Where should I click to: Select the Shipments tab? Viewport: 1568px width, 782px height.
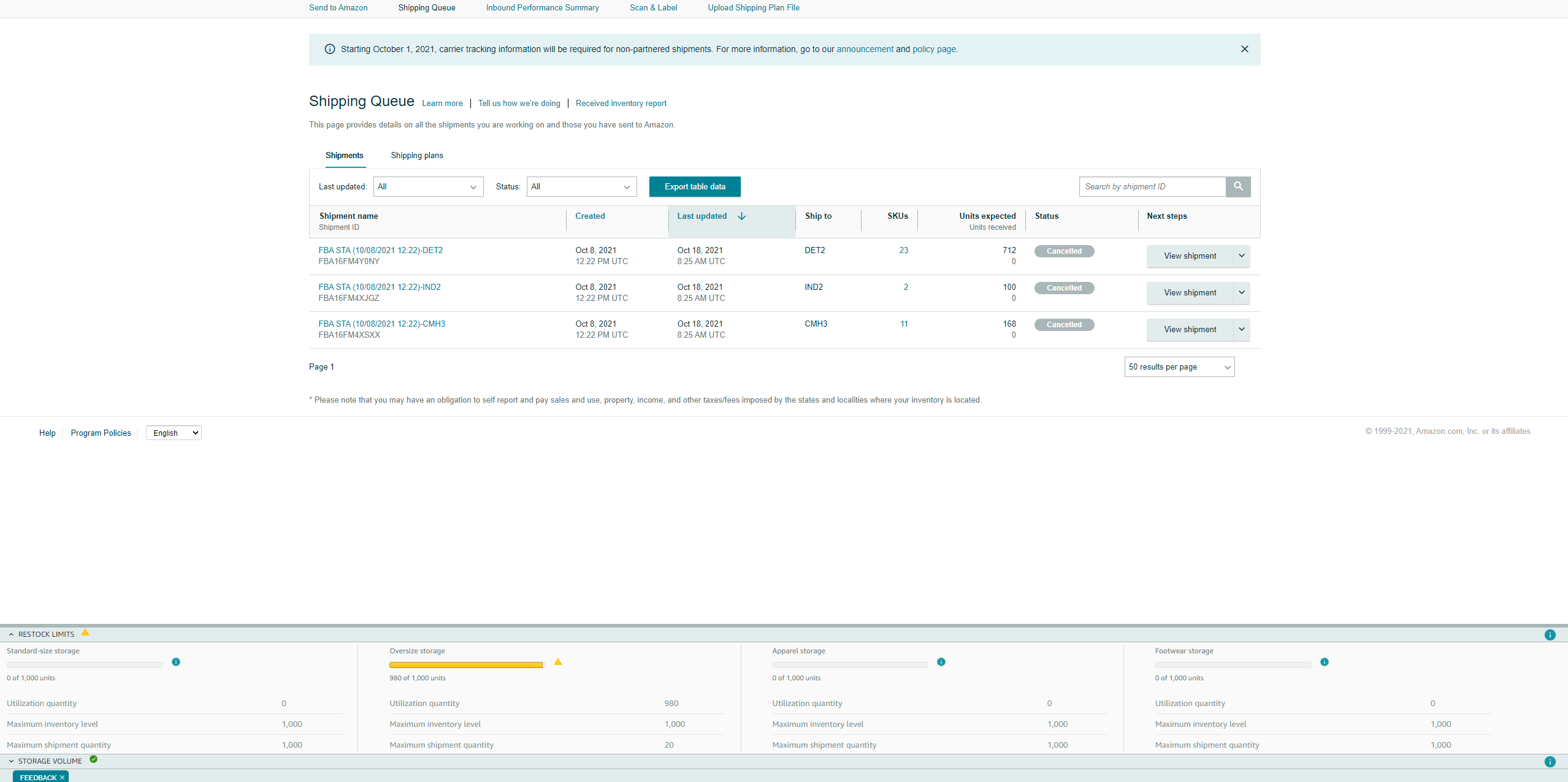[344, 156]
